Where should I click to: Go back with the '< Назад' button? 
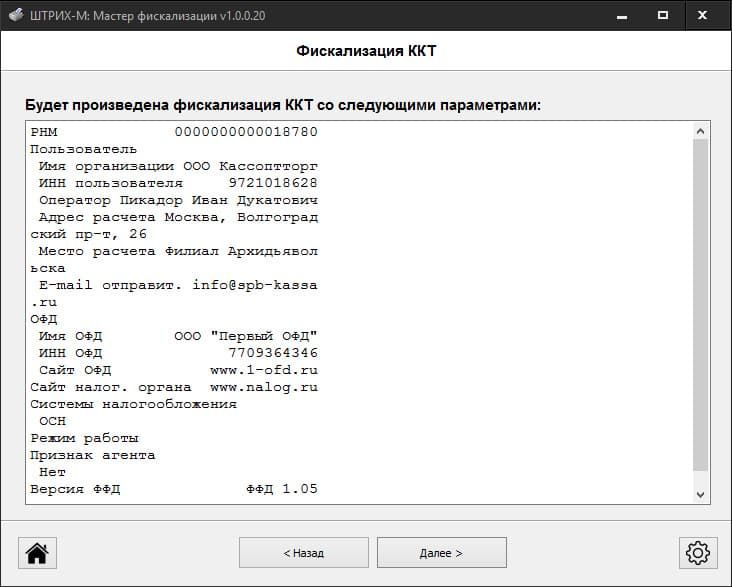tap(304, 553)
